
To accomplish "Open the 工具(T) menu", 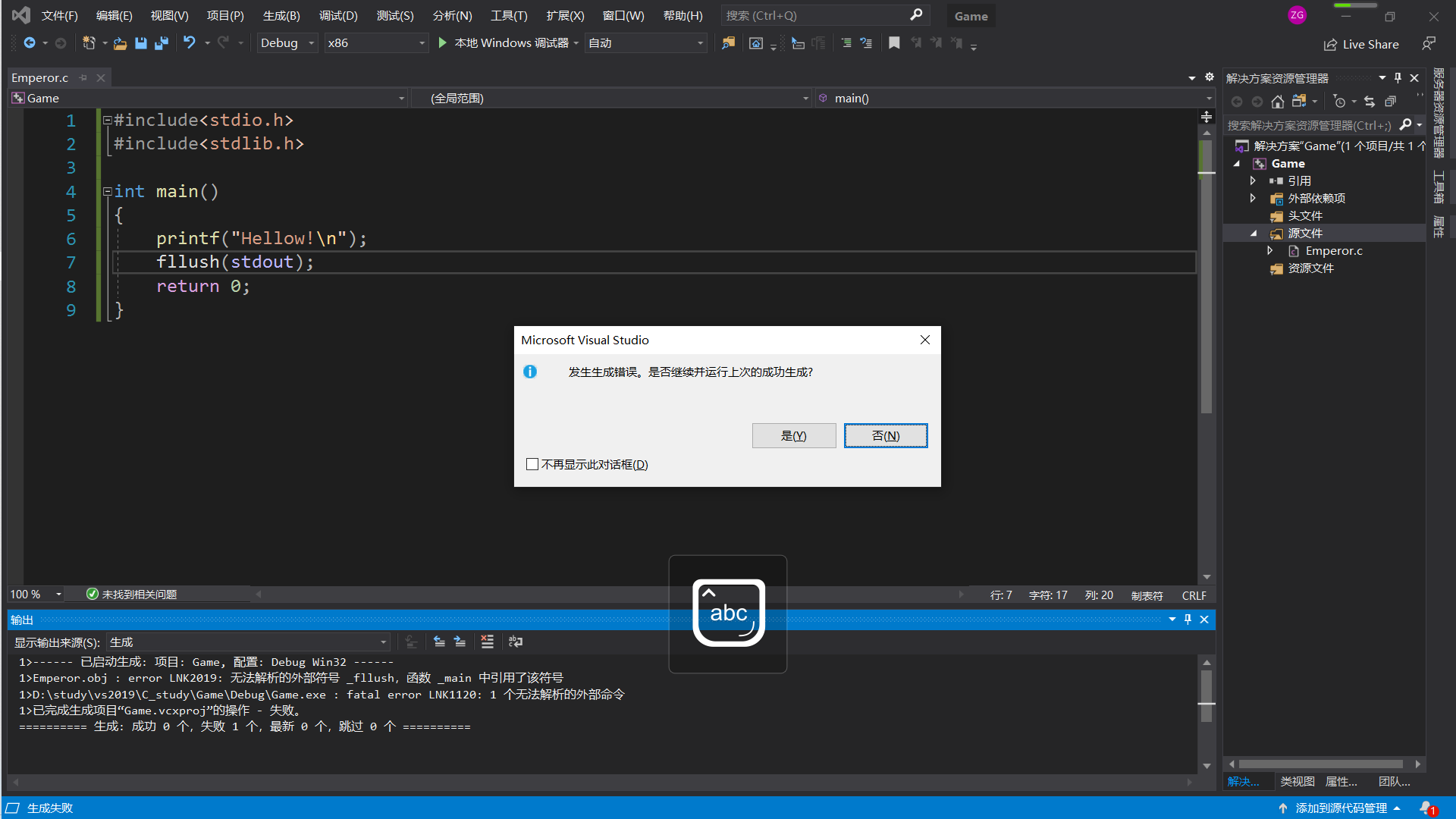I will [x=509, y=15].
